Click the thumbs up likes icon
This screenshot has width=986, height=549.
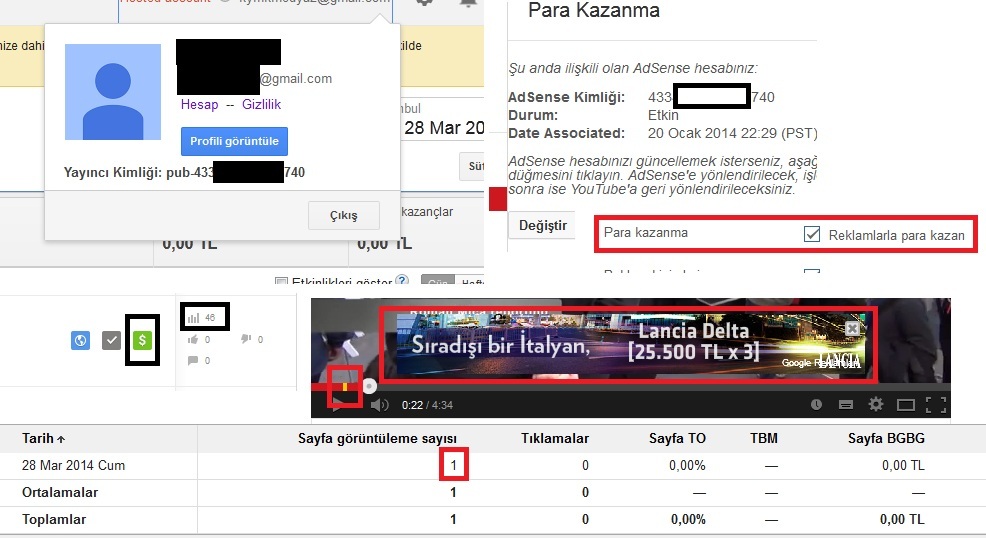click(193, 340)
